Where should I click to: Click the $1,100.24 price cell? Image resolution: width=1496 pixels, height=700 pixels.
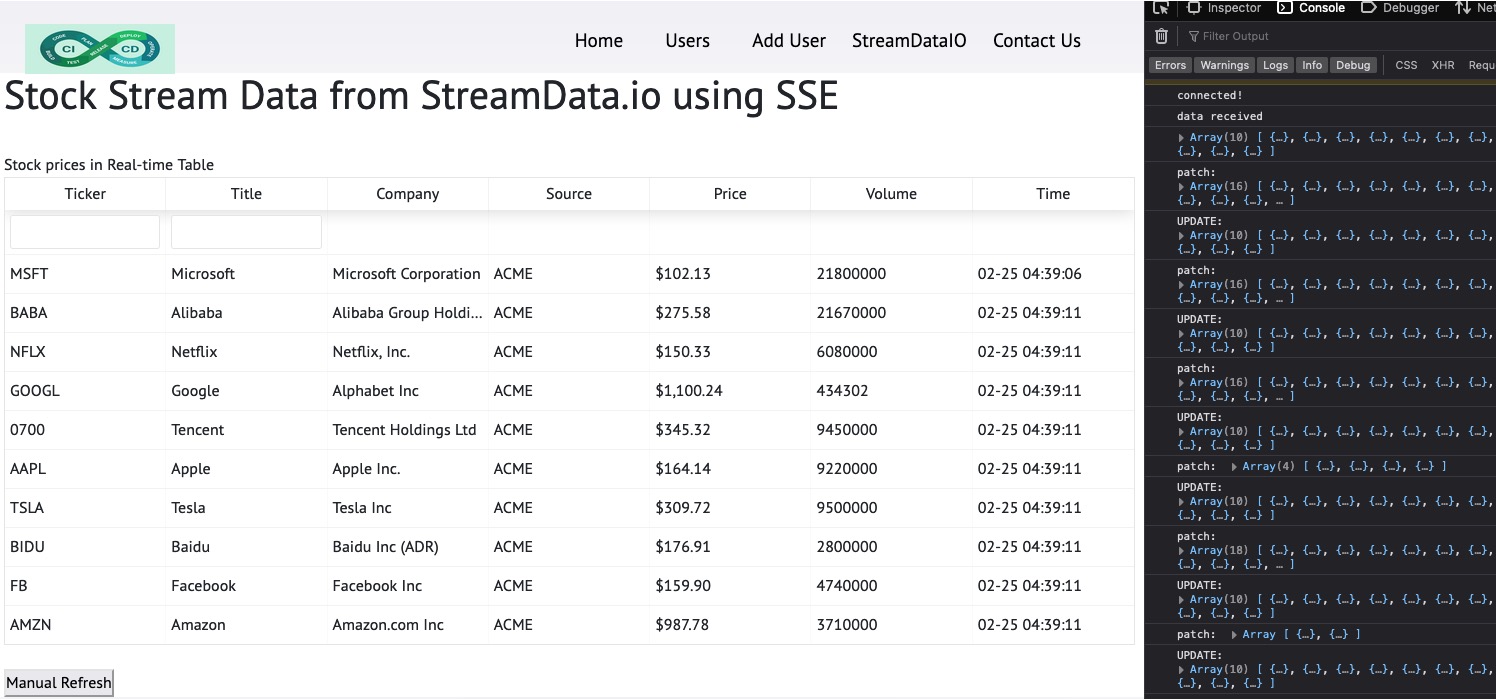730,391
